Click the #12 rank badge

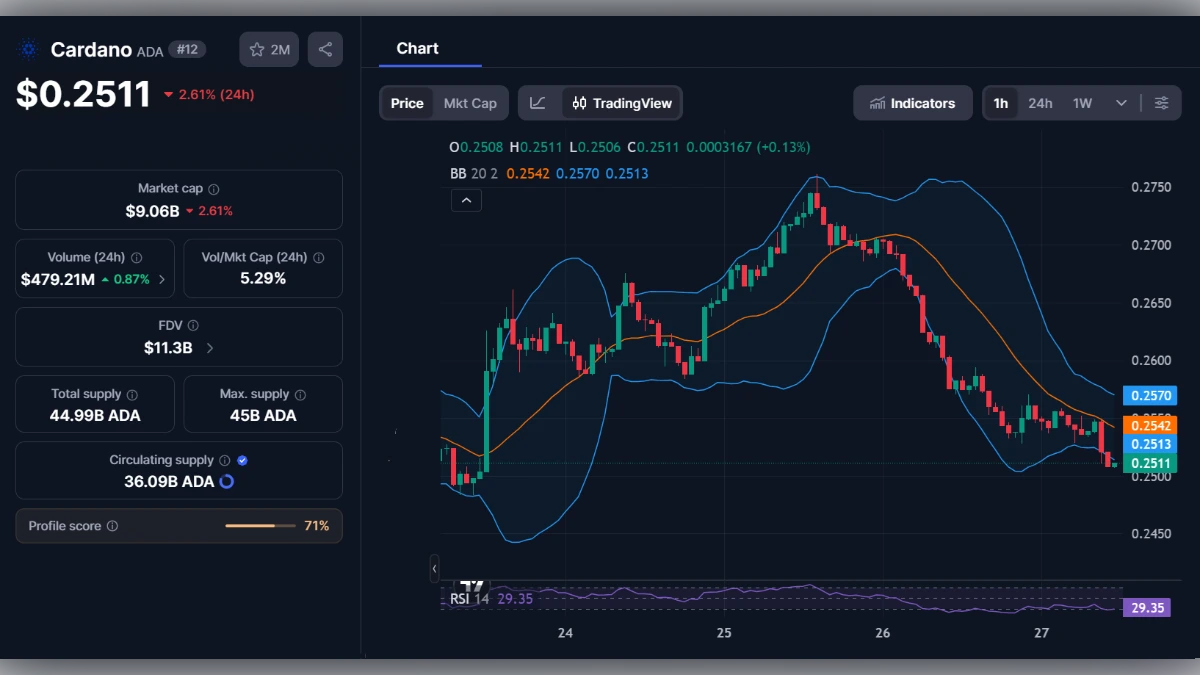[186, 49]
